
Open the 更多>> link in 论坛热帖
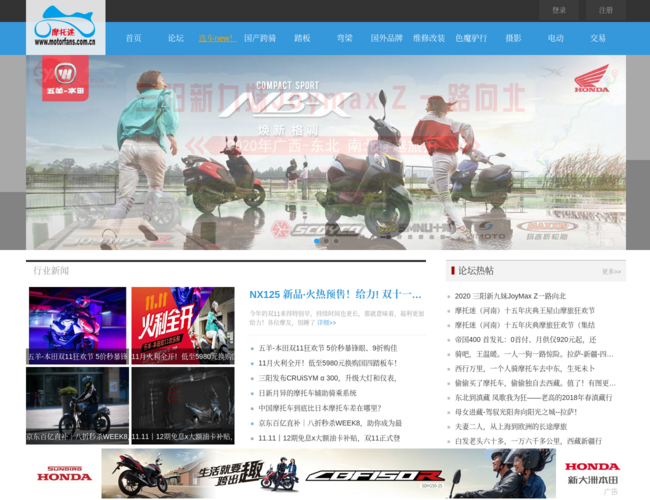[x=611, y=272]
